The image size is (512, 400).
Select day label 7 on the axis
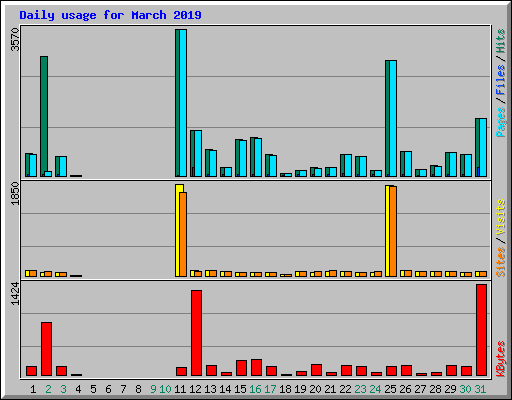pyautogui.click(x=123, y=389)
